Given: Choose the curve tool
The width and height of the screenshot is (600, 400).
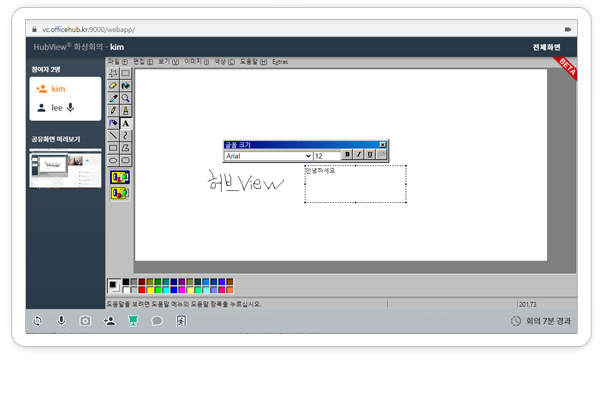Looking at the screenshot, I should coord(126,136).
